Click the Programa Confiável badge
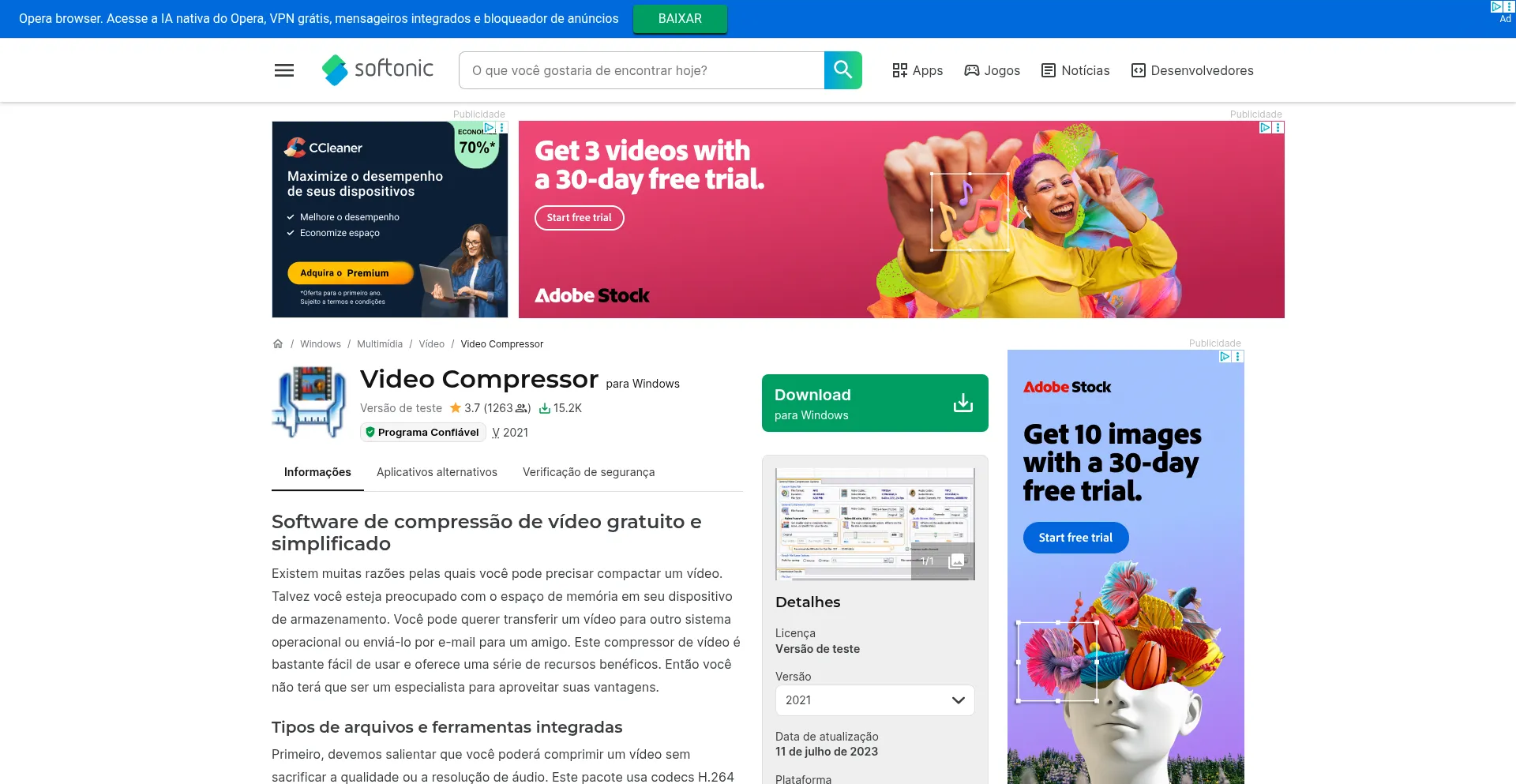 click(422, 433)
